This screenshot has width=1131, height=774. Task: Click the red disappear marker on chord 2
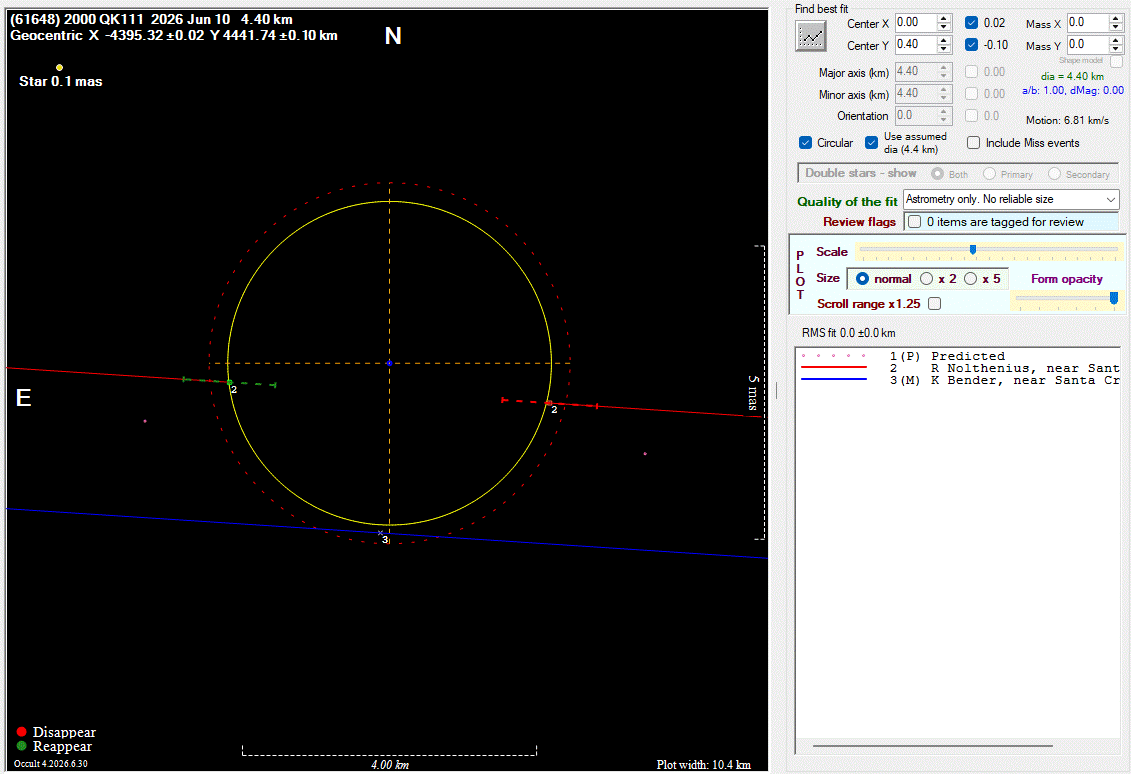click(x=549, y=403)
